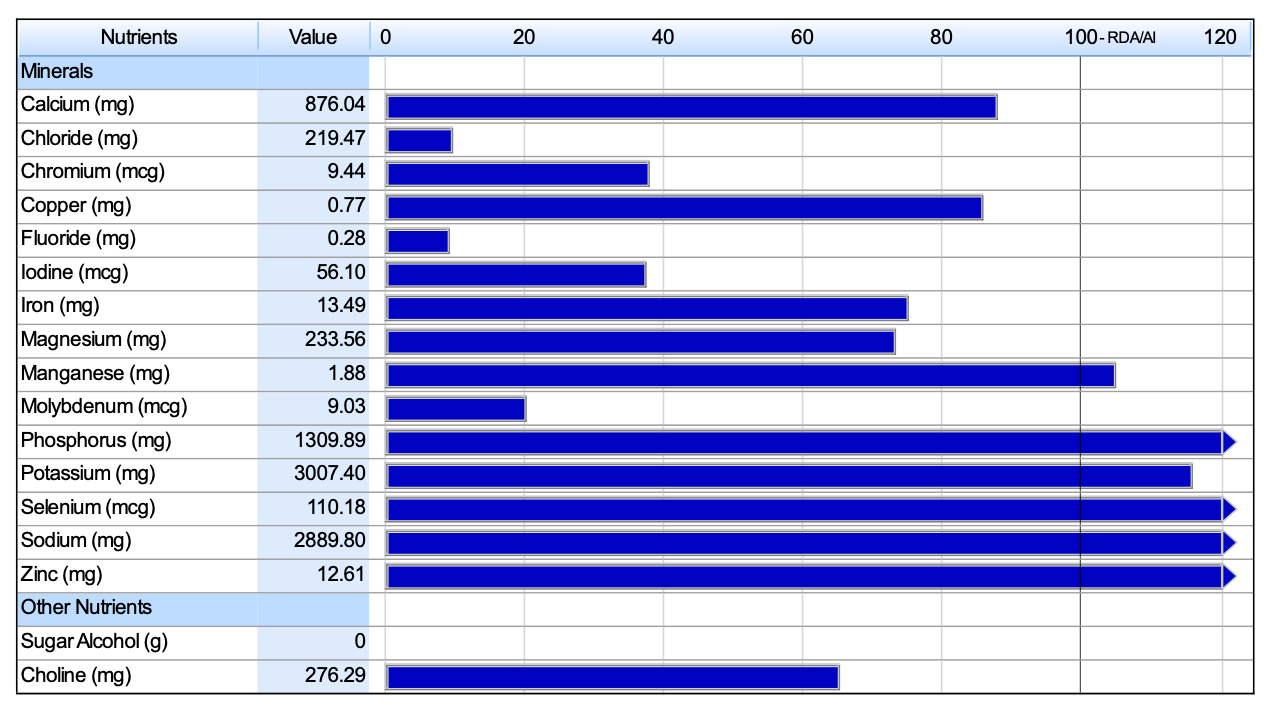1274x720 pixels.
Task: Click the Phosphorus bar overflow arrow
Action: coord(1230,441)
